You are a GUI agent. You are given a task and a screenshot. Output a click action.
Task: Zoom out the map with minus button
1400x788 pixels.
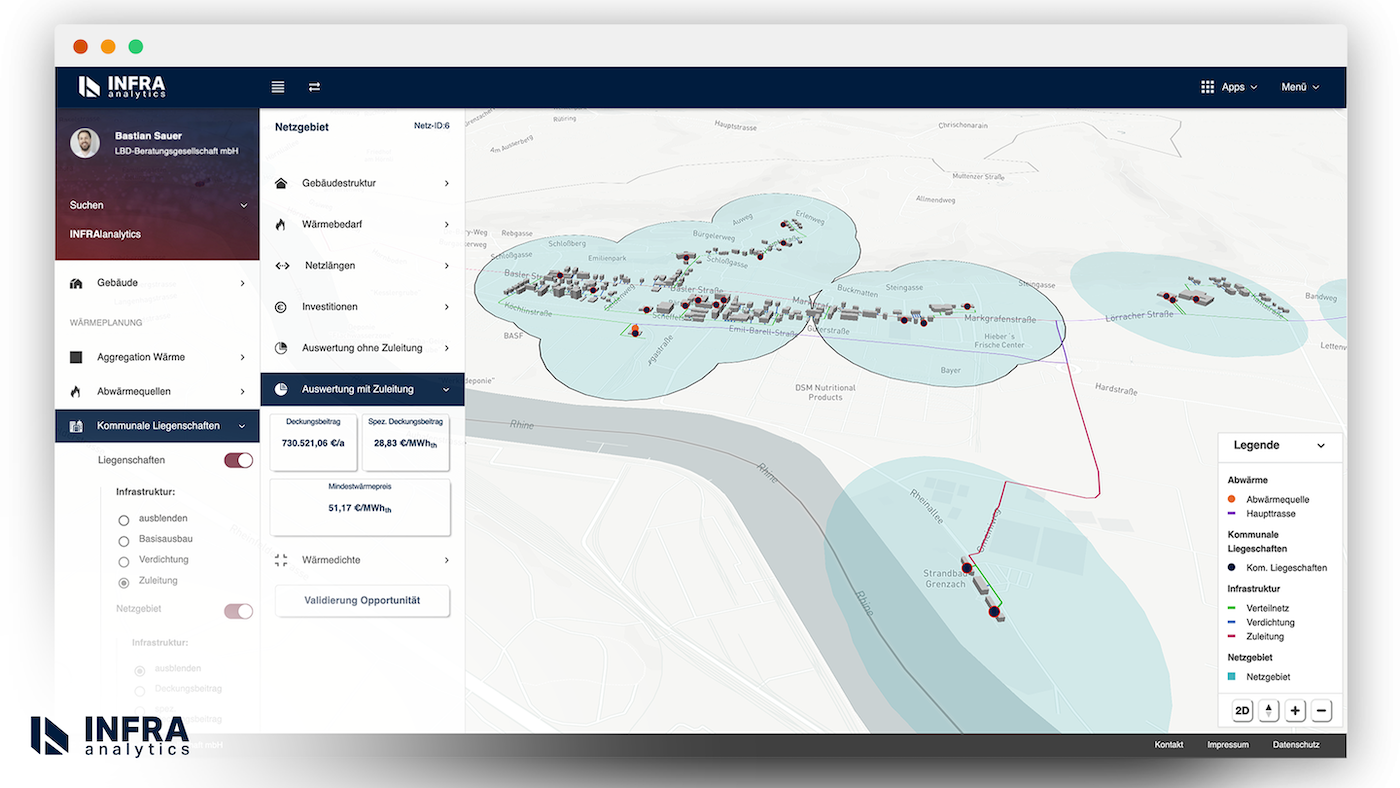click(1322, 711)
